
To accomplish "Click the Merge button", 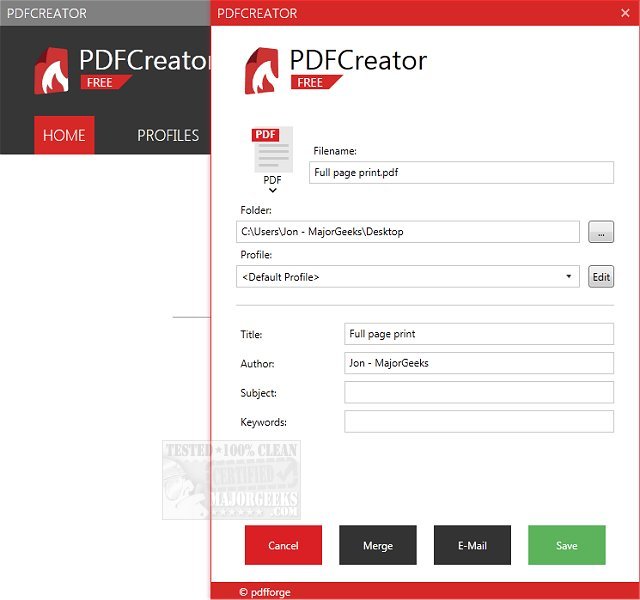I will [378, 546].
